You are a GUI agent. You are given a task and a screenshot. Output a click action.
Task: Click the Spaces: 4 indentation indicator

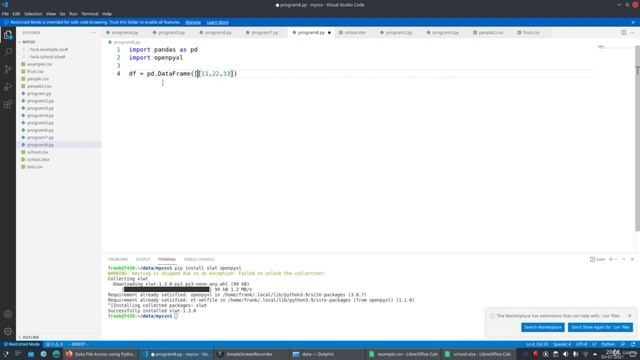pos(562,344)
